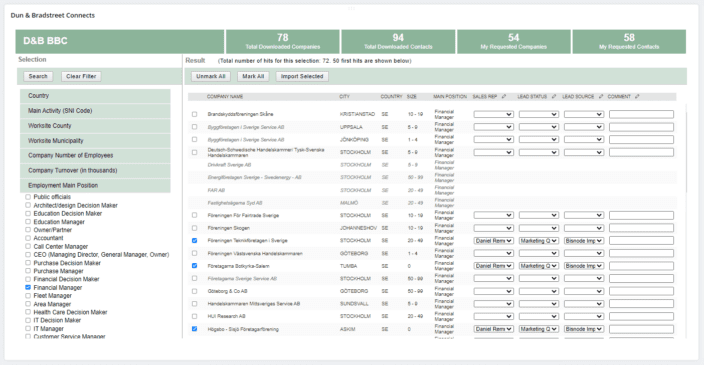
Task: Open Sales Rep dropdown for Brandskyddsföreningen Skåne
Action: click(493, 114)
